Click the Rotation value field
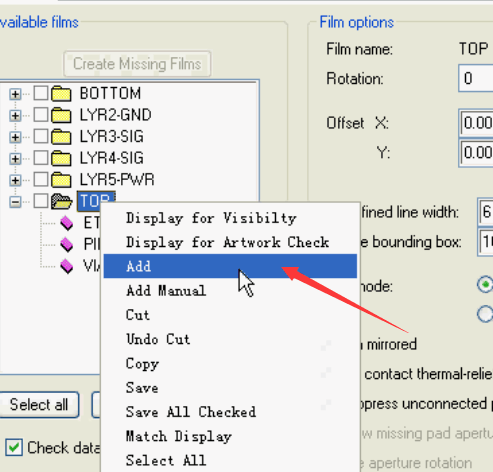Image resolution: width=493 pixels, height=472 pixels. (476, 79)
